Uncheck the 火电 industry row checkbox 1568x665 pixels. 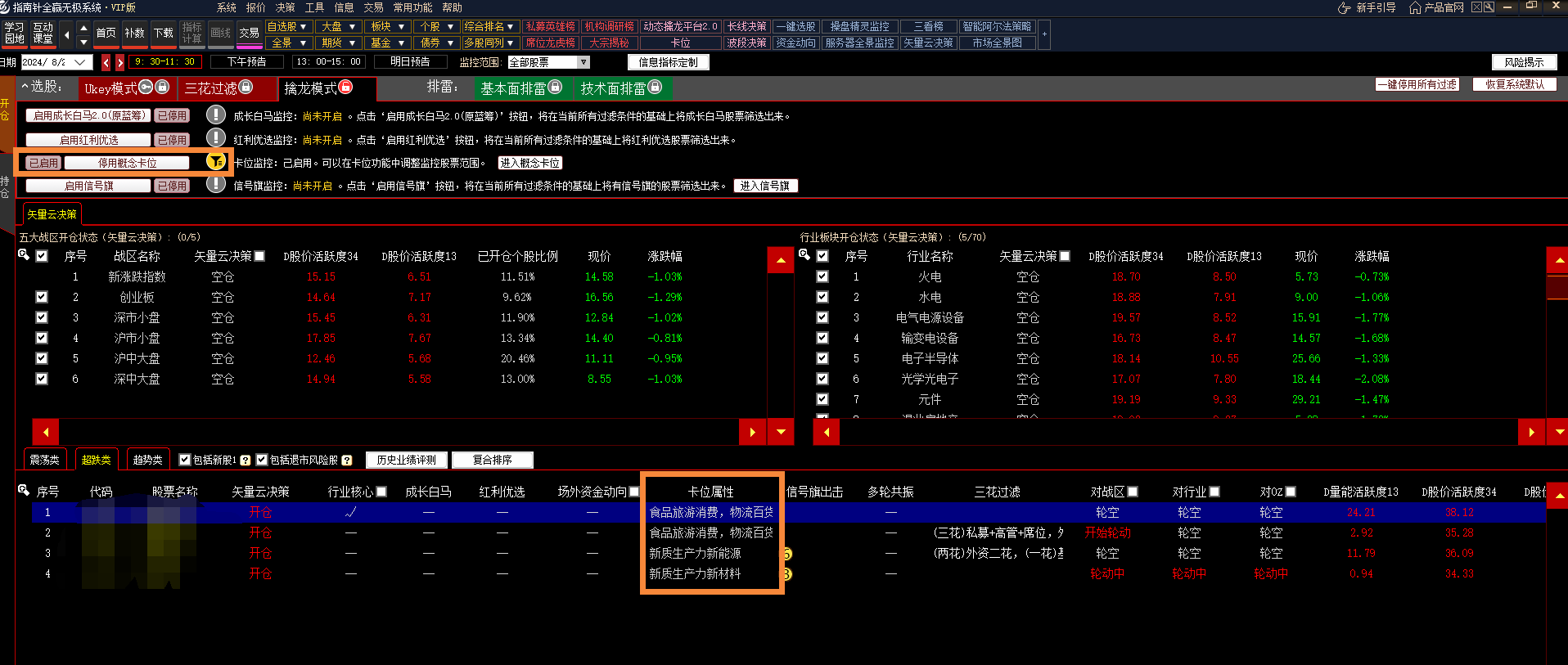[x=822, y=276]
